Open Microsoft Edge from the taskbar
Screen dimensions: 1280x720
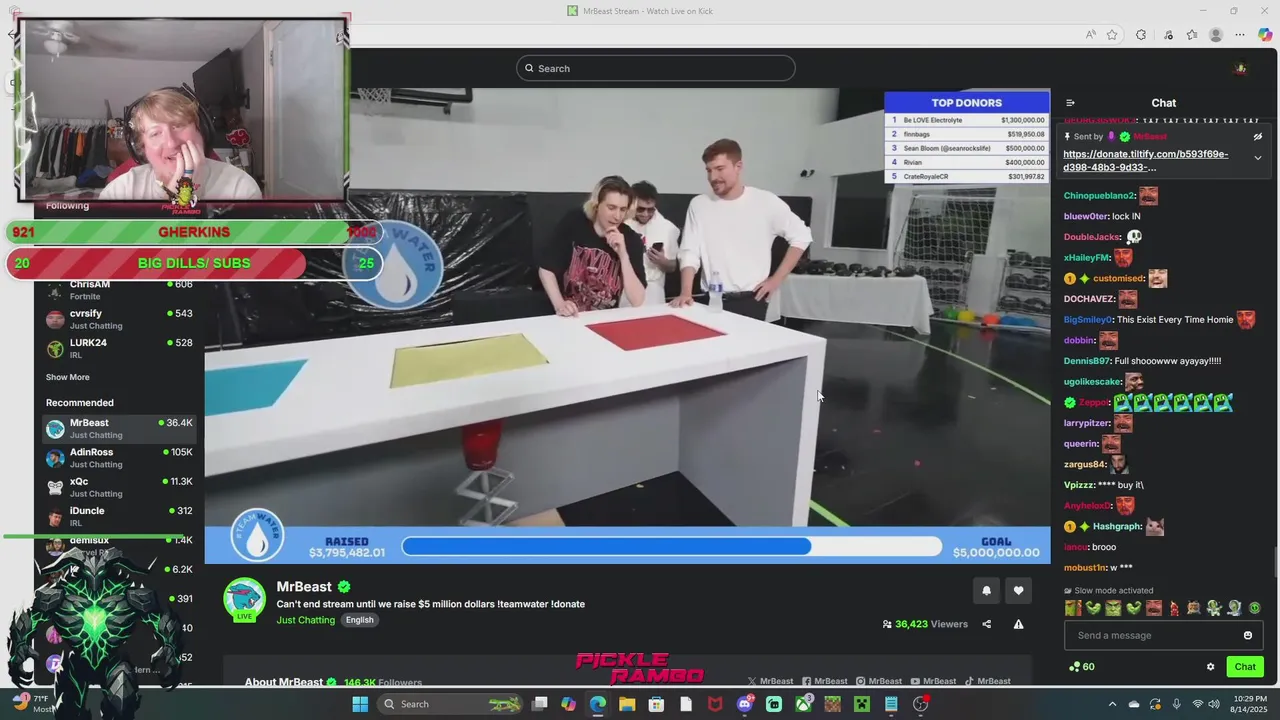click(598, 704)
